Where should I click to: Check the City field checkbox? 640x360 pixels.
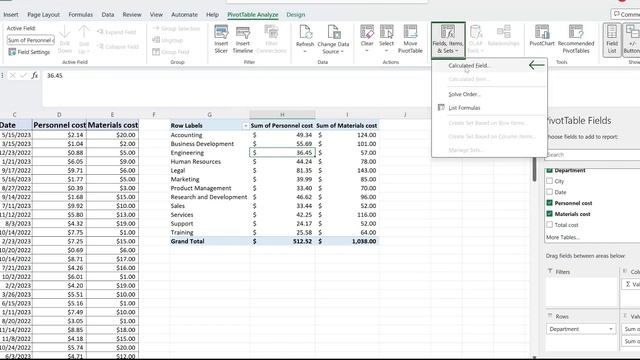[x=549, y=181]
